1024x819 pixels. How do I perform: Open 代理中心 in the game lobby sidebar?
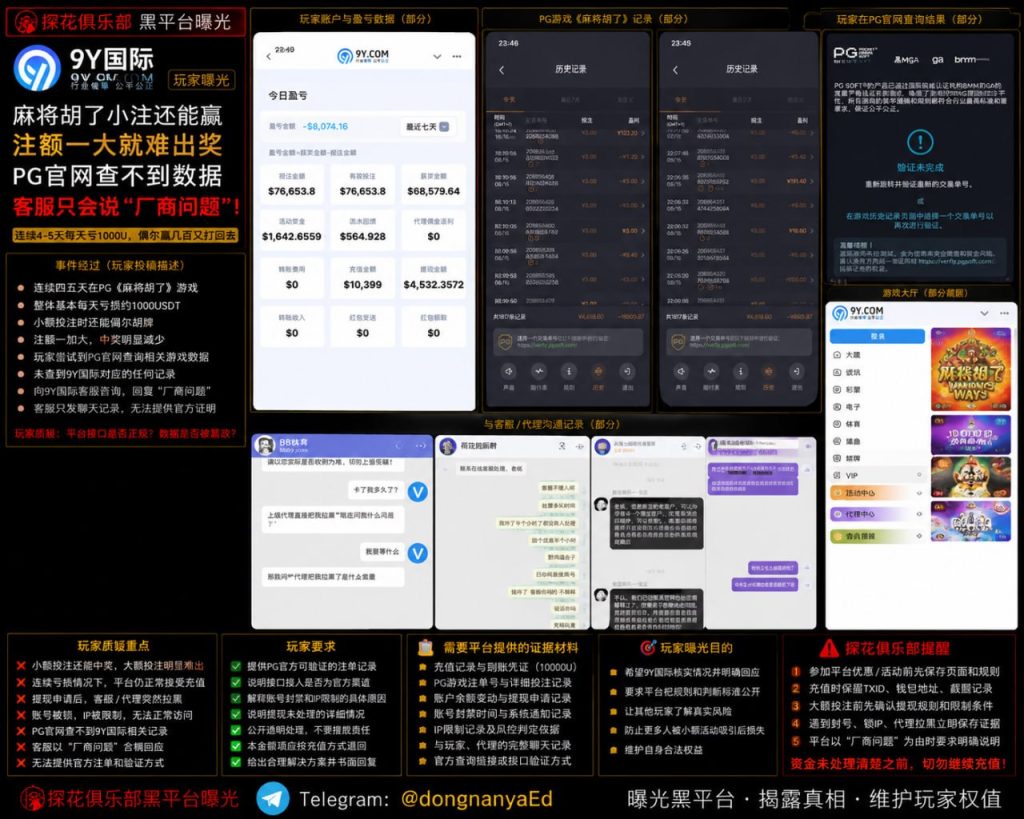876,515
